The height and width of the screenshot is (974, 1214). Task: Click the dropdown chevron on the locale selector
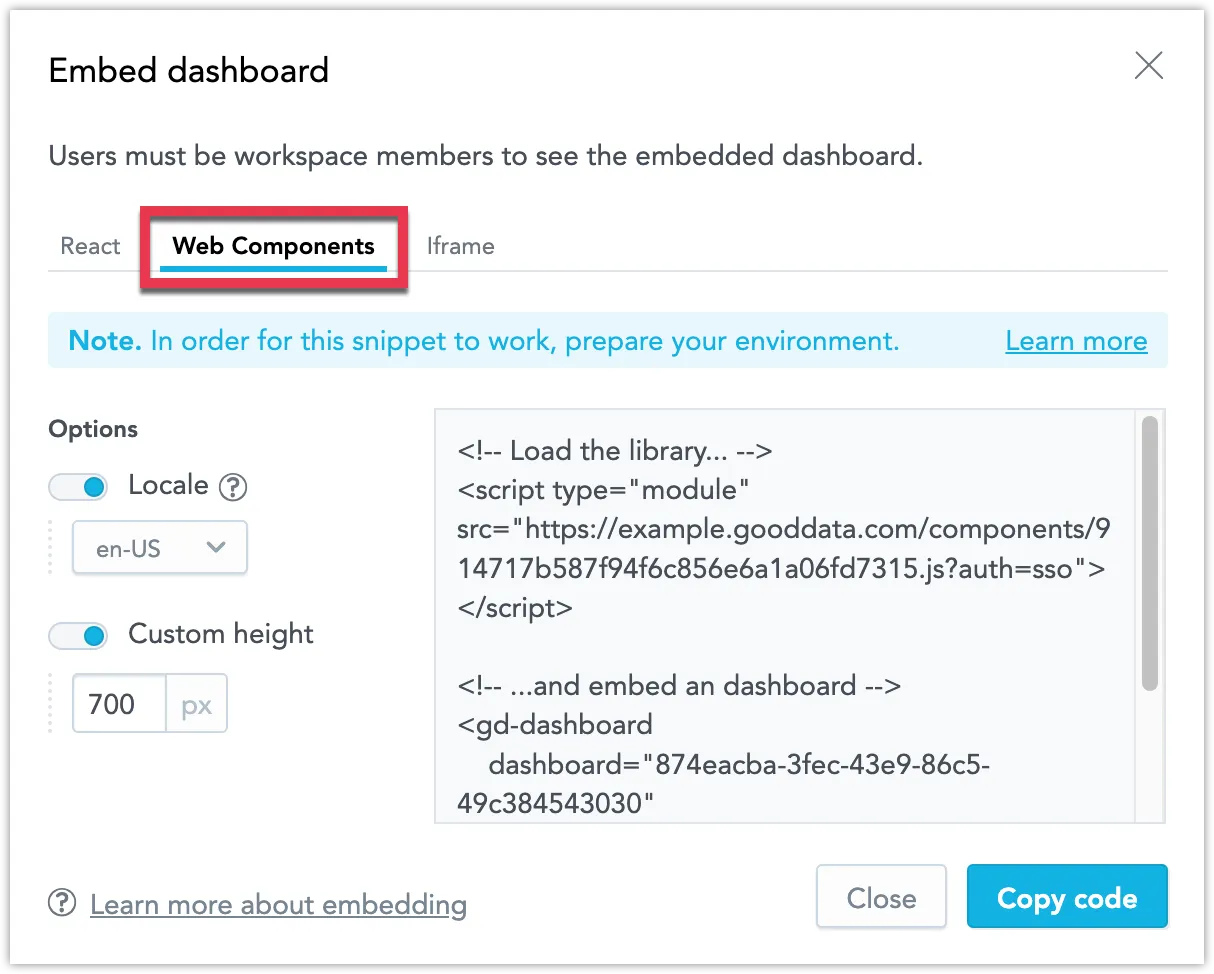[216, 547]
